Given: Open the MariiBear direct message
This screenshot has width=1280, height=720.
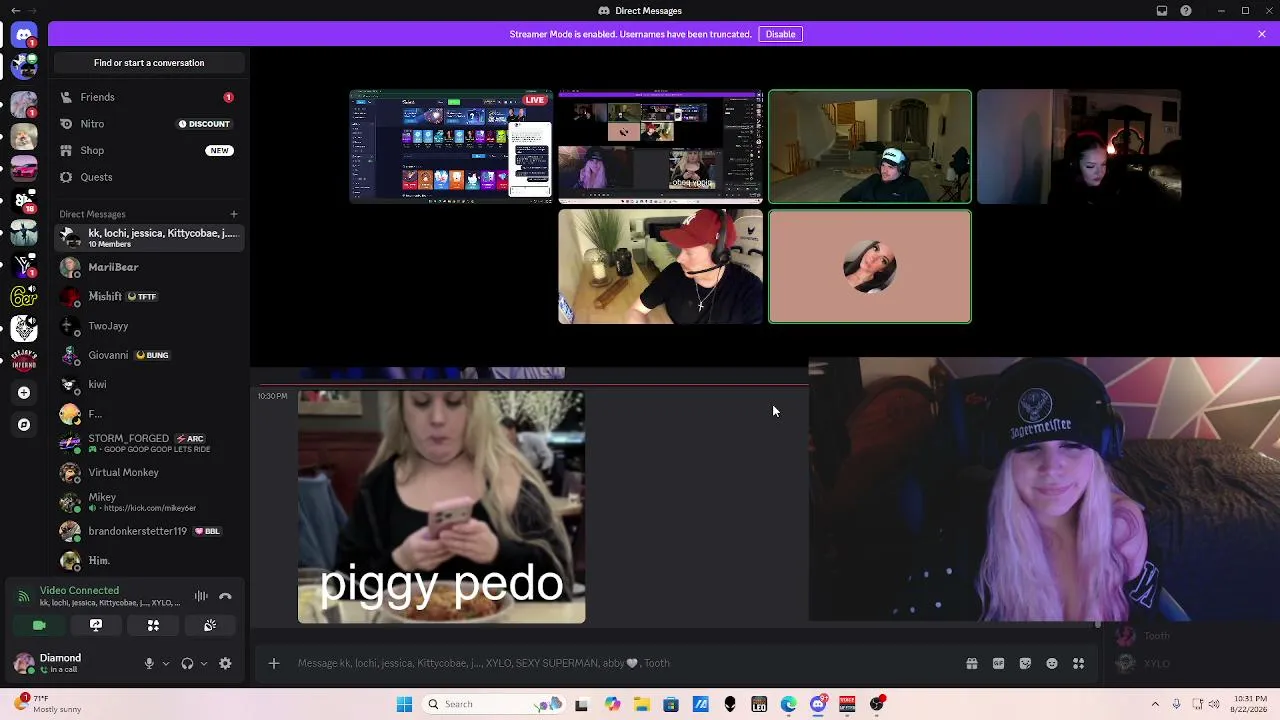Looking at the screenshot, I should (149, 267).
